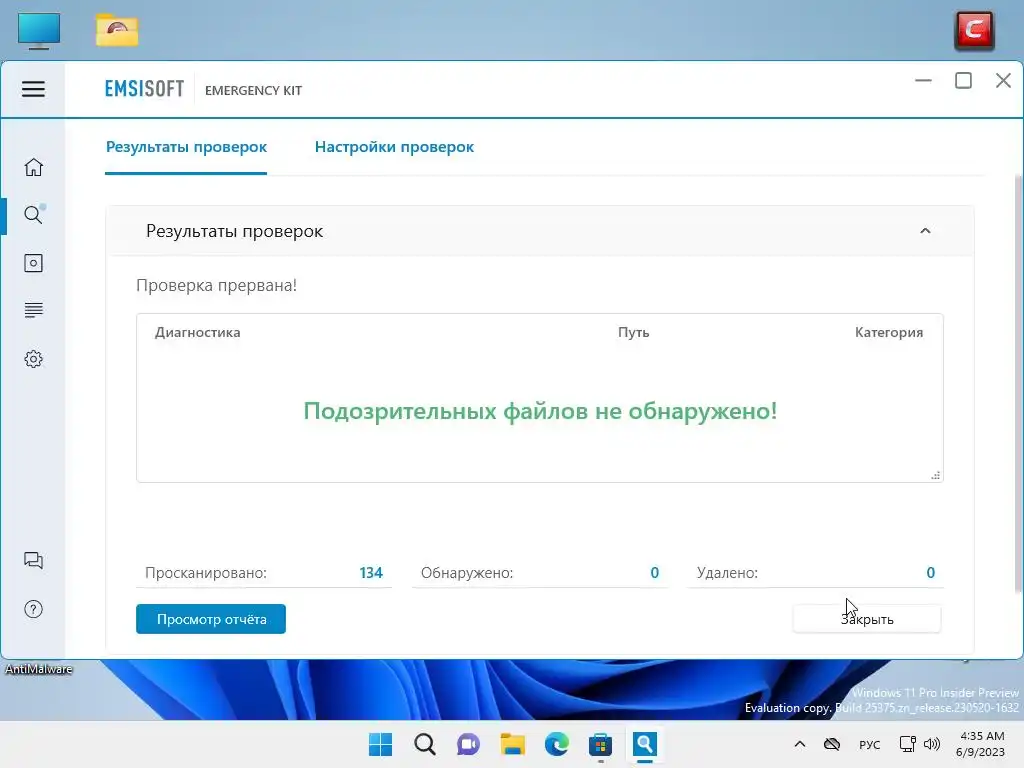Select the This PC desktop icon
Image resolution: width=1024 pixels, height=768 pixels.
(x=39, y=30)
